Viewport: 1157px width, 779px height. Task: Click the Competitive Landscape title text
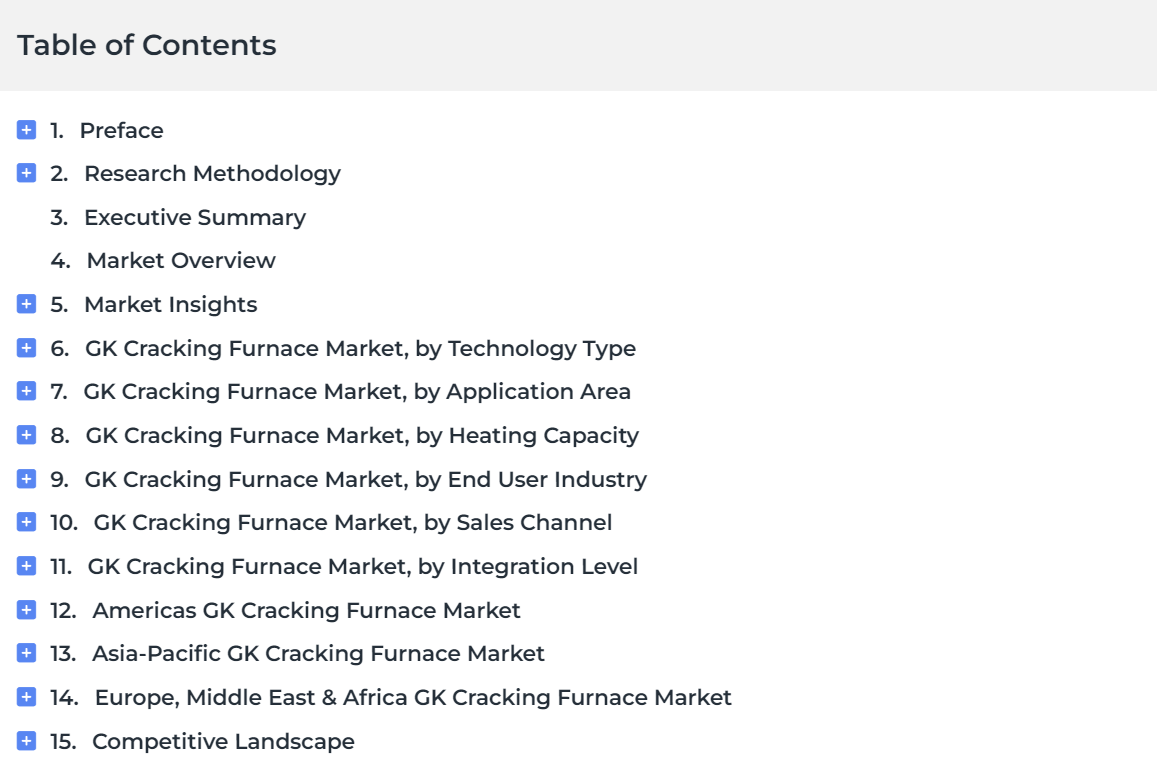coord(223,741)
